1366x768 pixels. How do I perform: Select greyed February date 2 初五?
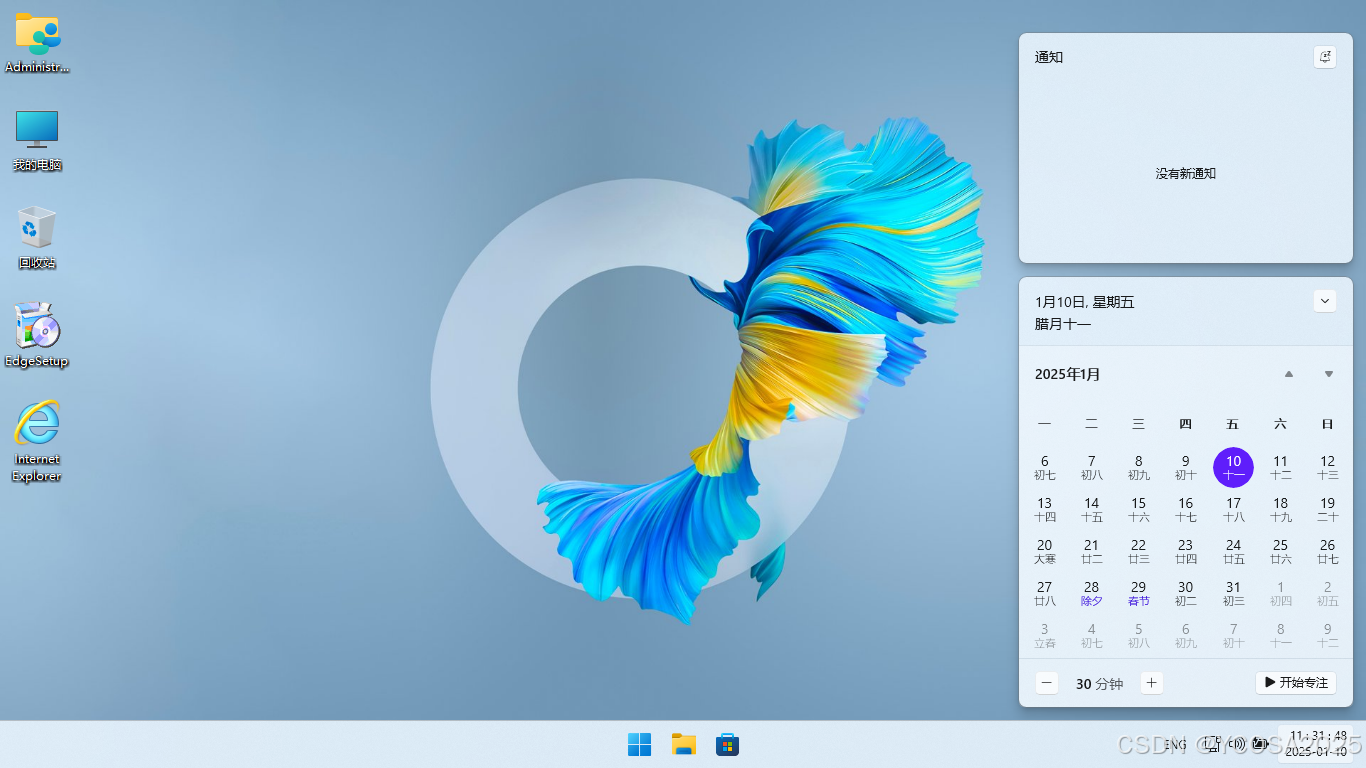click(1327, 593)
